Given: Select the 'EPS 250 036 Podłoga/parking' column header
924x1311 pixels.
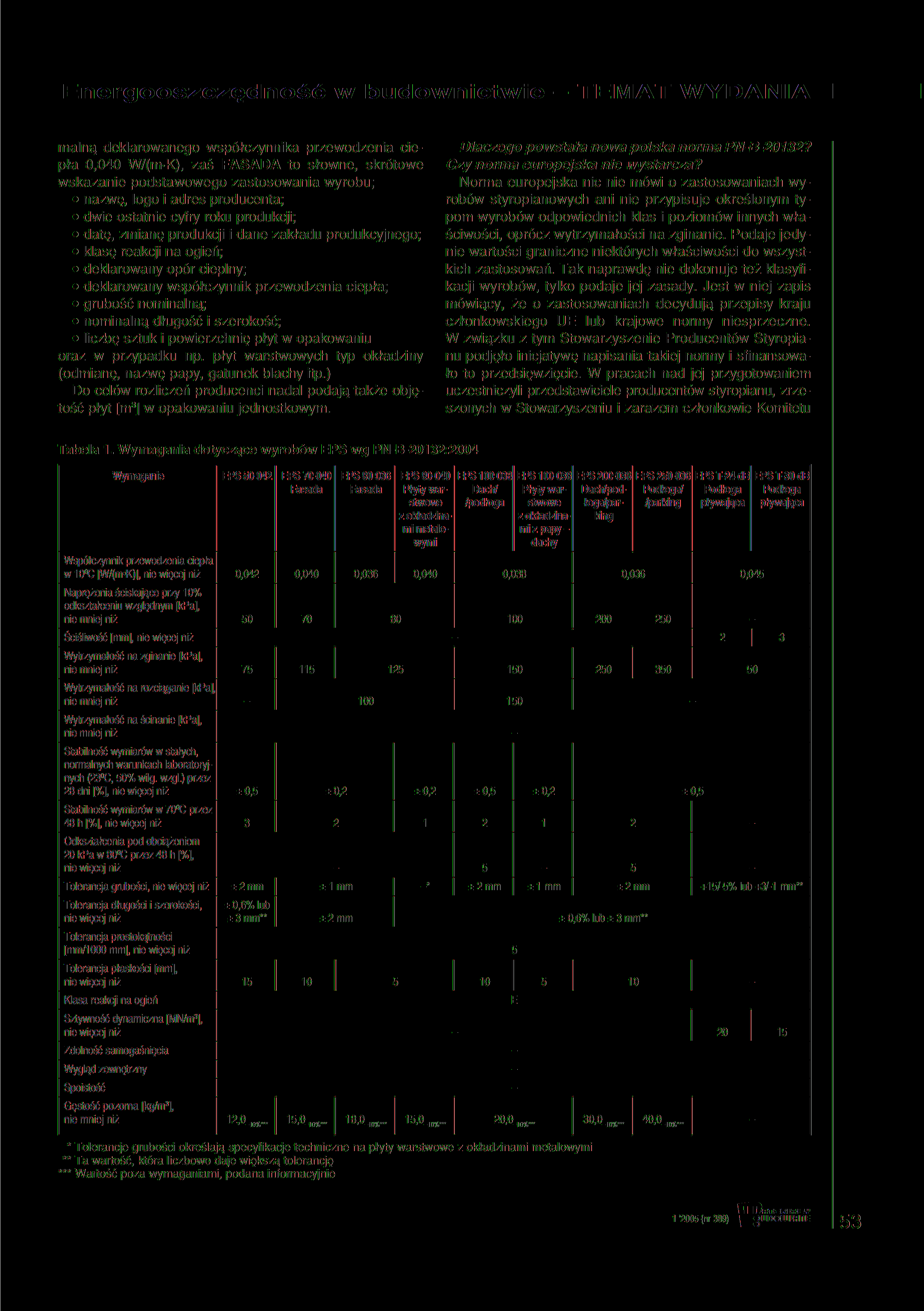Looking at the screenshot, I should (x=662, y=489).
